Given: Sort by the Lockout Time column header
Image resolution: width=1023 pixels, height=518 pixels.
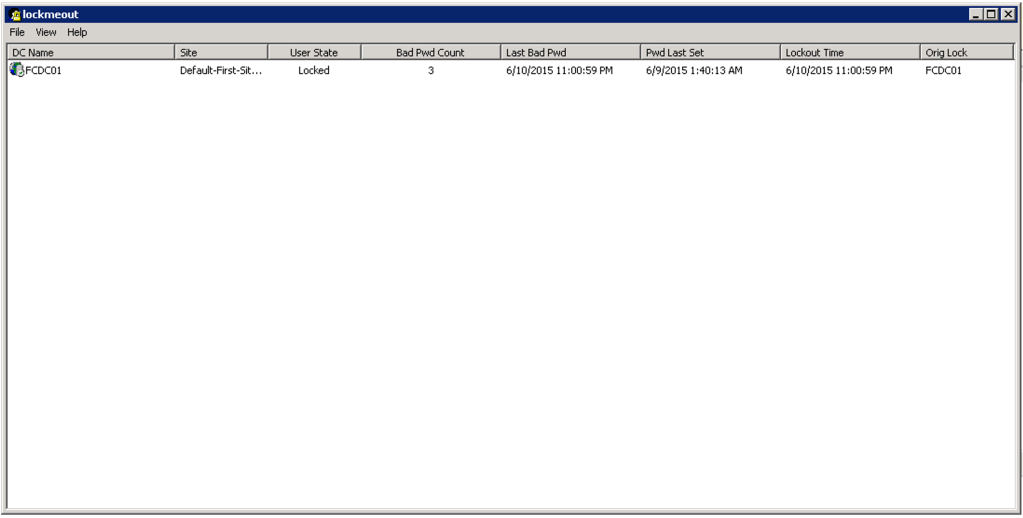Looking at the screenshot, I should 850,52.
